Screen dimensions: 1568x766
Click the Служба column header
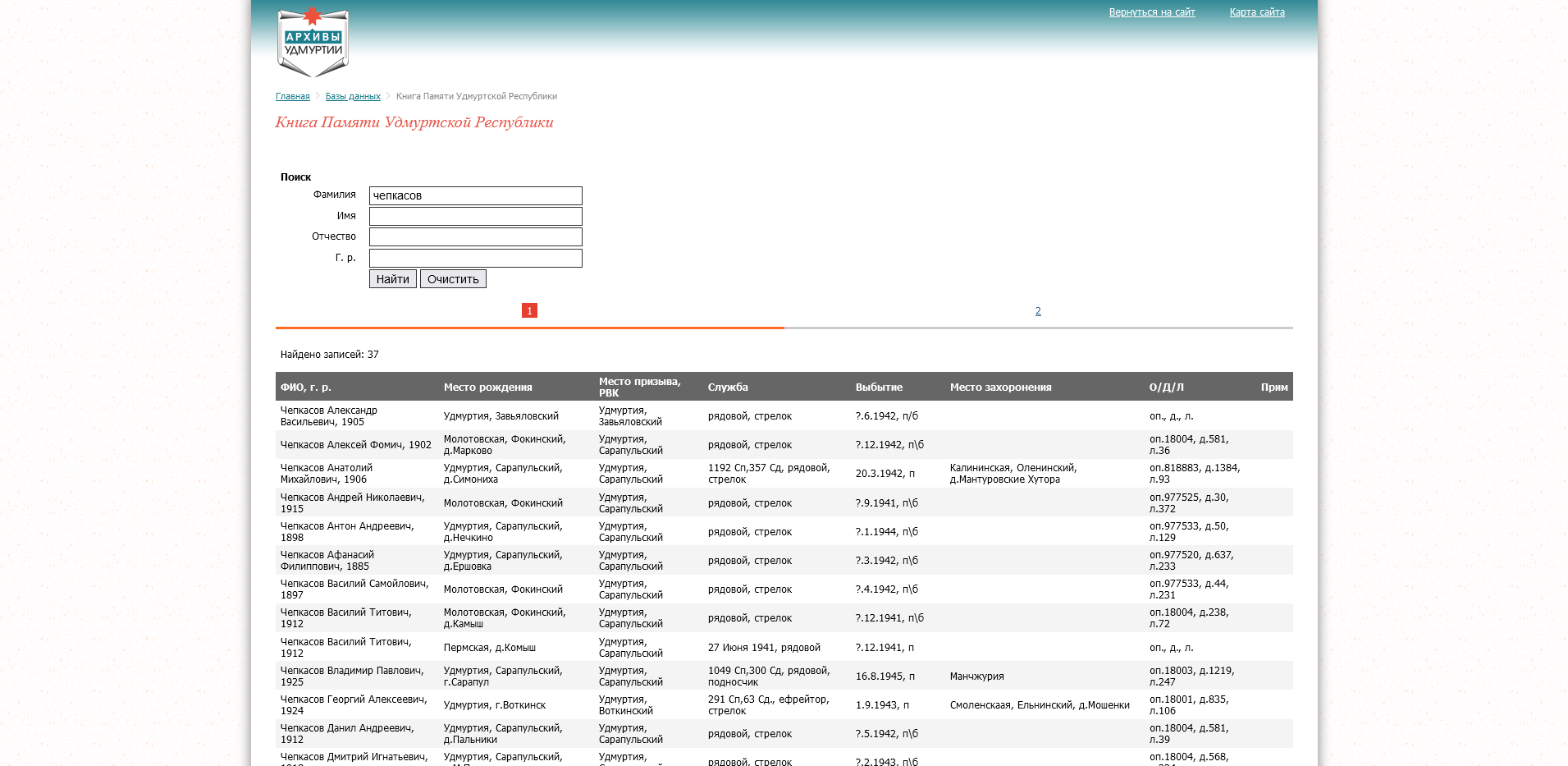(728, 388)
